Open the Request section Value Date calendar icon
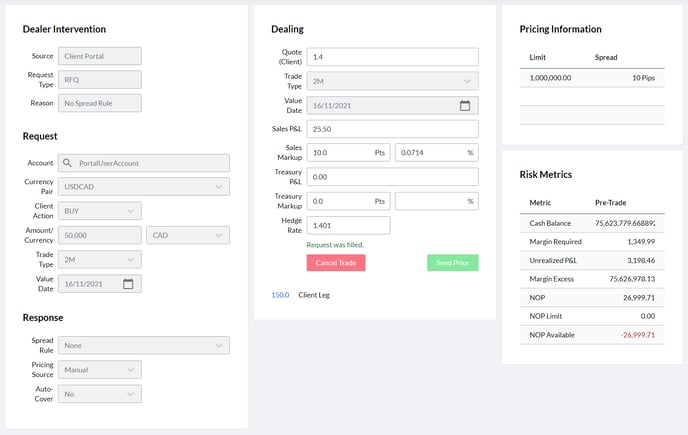This screenshot has width=688, height=435. (x=128, y=284)
